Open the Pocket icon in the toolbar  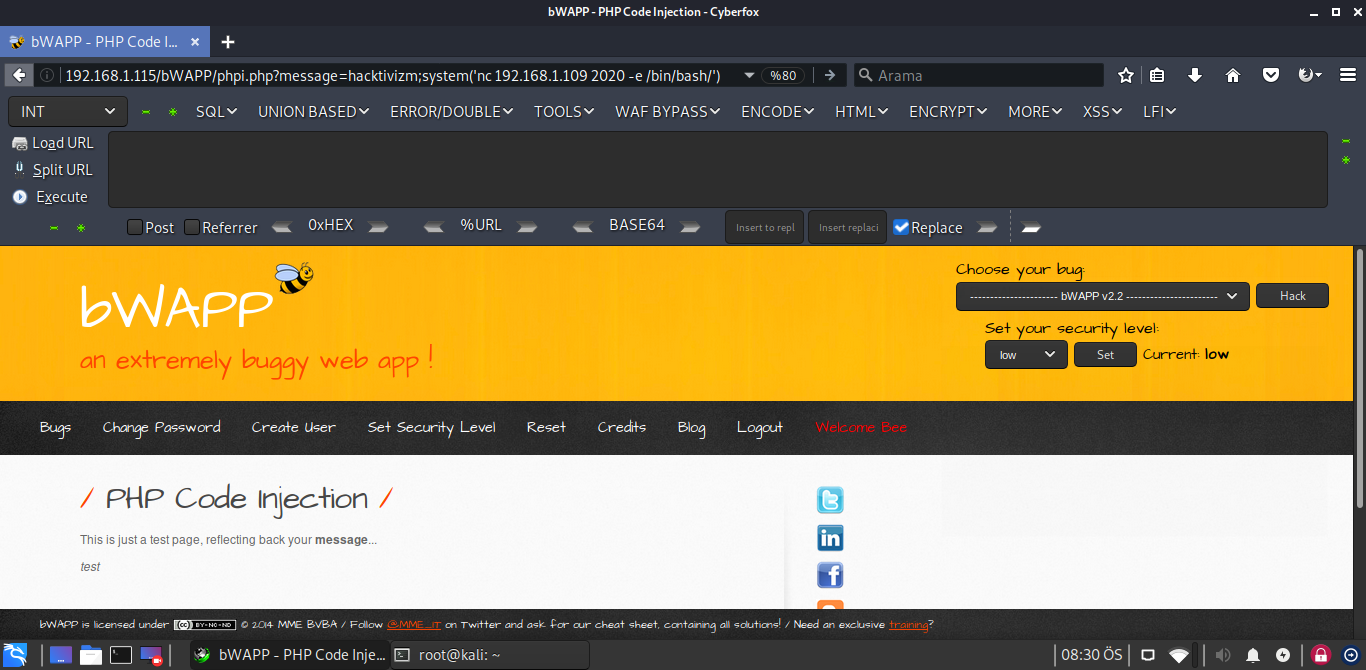pos(1270,76)
